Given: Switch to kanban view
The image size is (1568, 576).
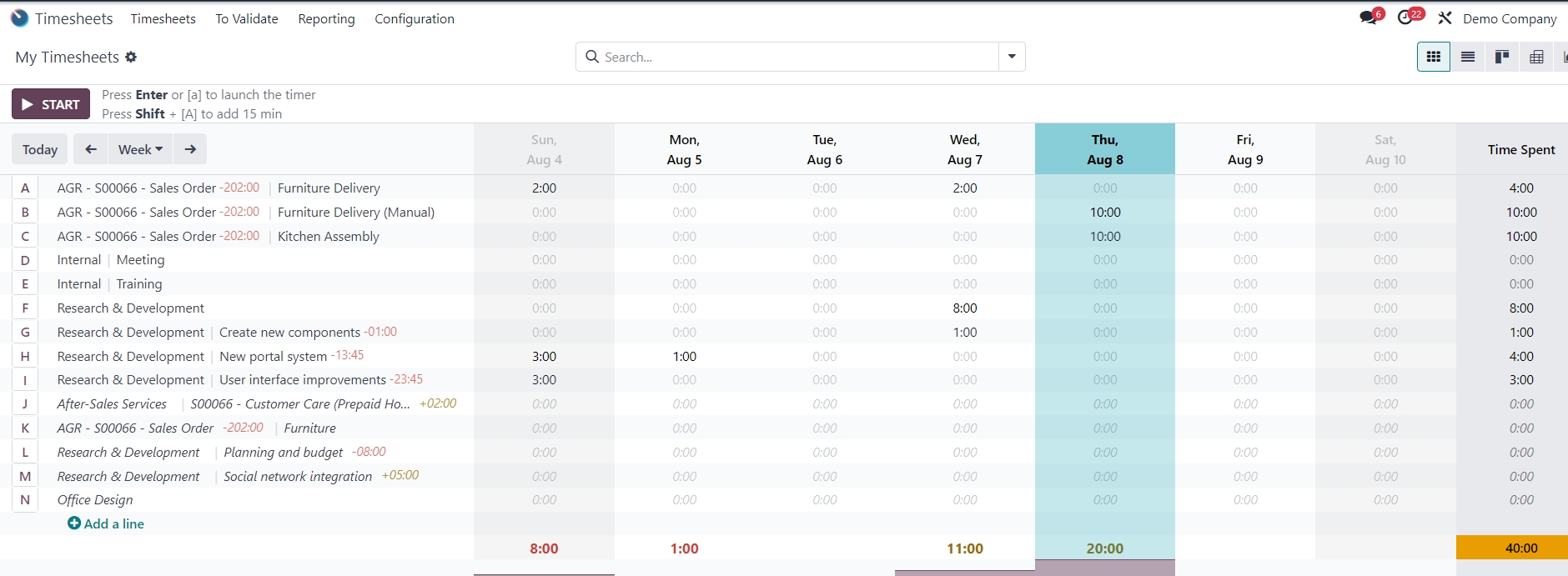Looking at the screenshot, I should pyautogui.click(x=1502, y=57).
